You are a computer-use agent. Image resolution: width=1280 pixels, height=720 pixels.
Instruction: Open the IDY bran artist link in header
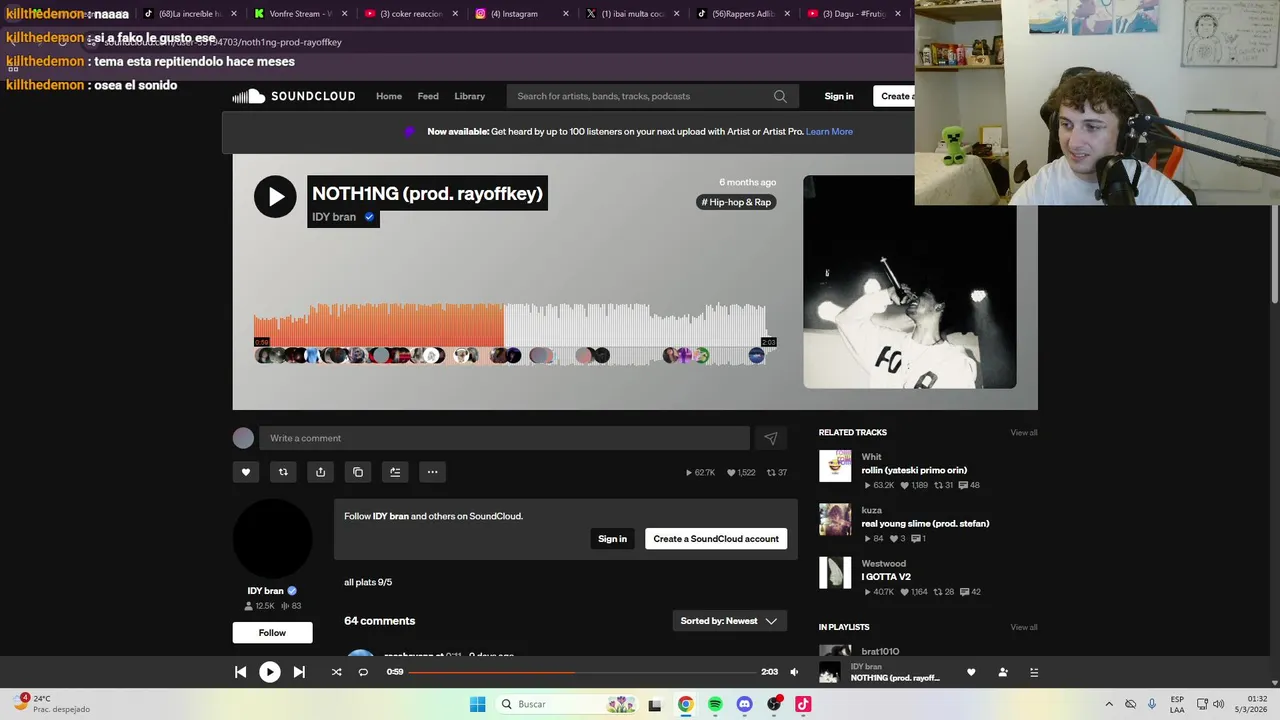pyautogui.click(x=334, y=217)
